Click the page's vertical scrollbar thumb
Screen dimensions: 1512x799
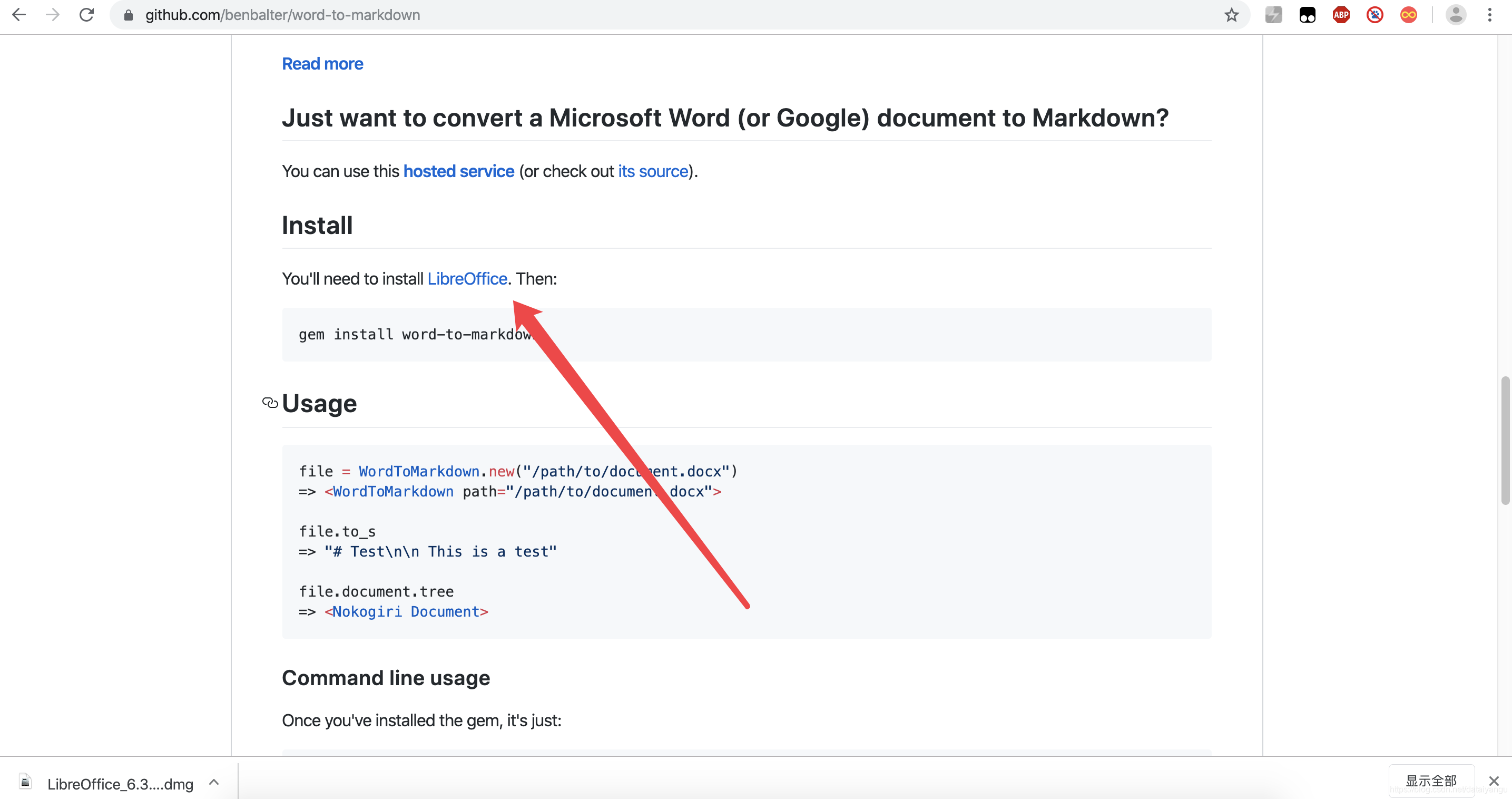[x=1506, y=440]
